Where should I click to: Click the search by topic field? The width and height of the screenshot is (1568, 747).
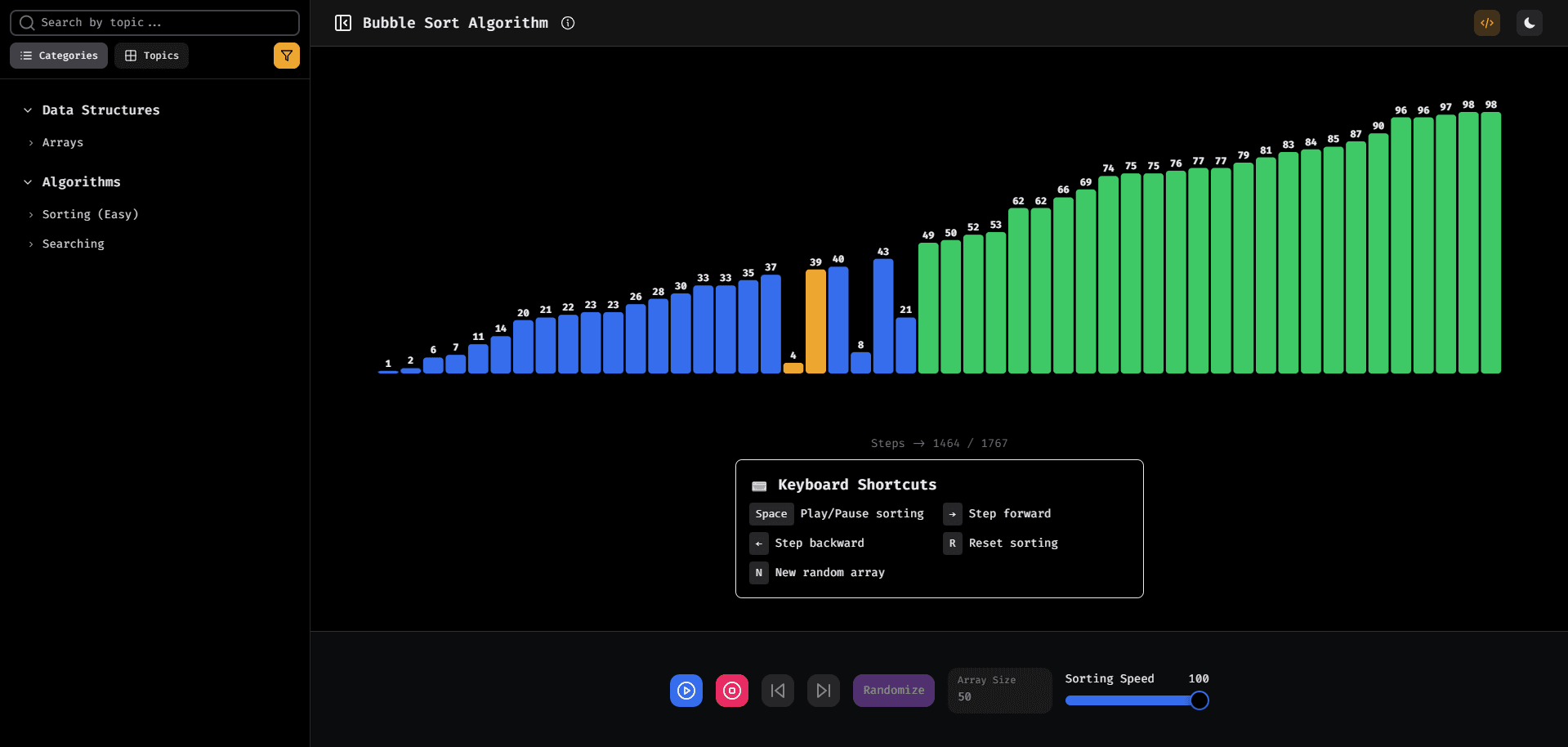(x=154, y=22)
